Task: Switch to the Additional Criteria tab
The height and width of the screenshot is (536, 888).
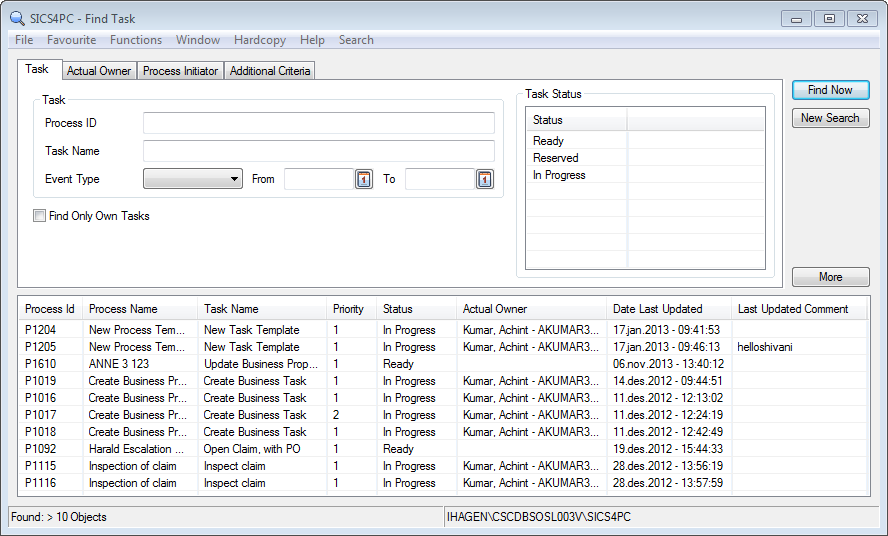Action: click(x=270, y=71)
